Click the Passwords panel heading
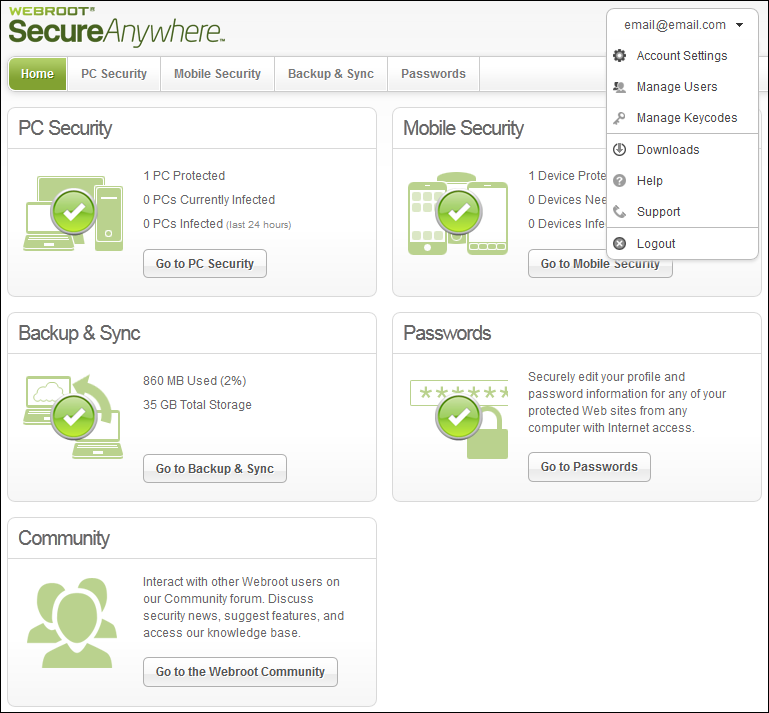Viewport: 769px width, 713px height. tap(447, 333)
